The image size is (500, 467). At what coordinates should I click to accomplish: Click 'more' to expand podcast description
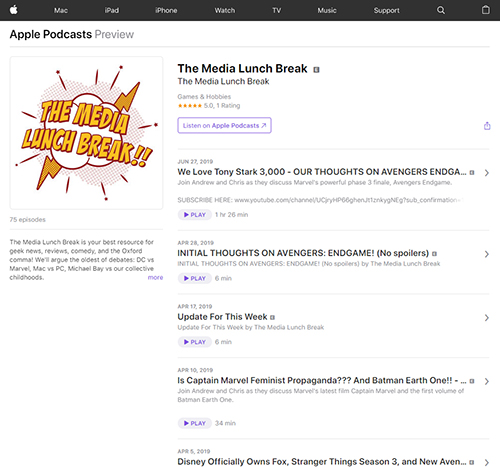pos(155,277)
